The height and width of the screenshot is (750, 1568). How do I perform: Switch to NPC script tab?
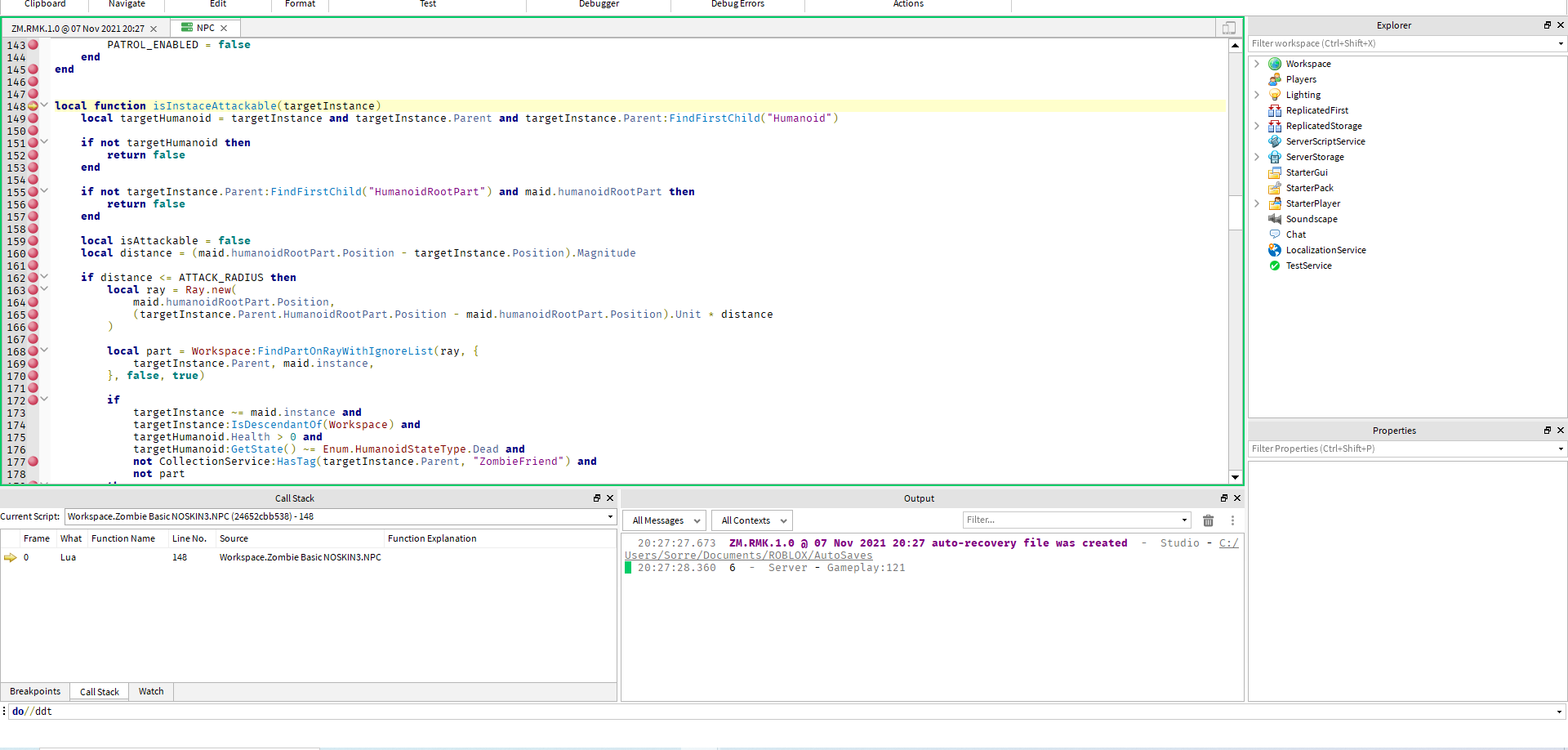[205, 28]
